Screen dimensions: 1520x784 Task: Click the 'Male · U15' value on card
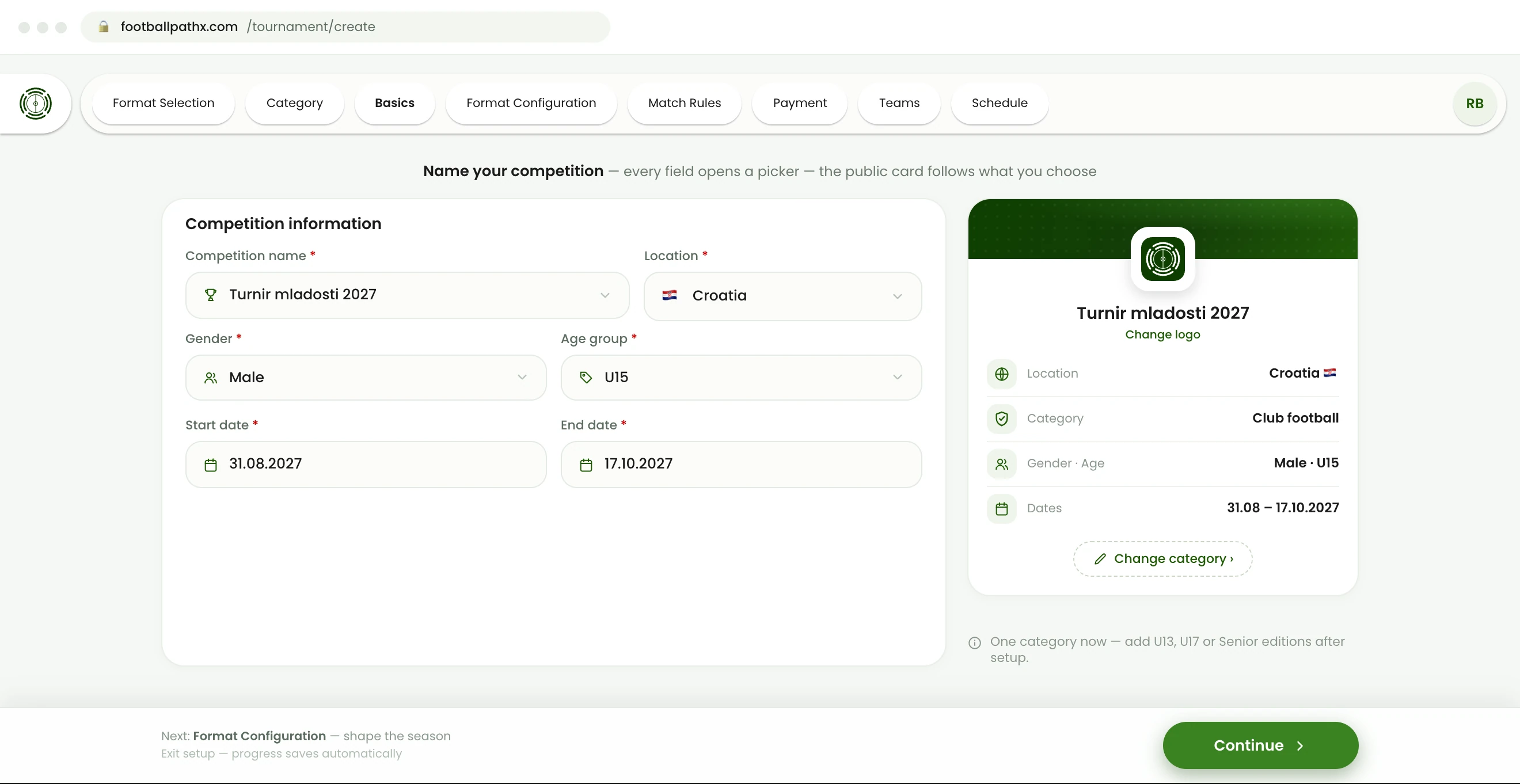1306,463
